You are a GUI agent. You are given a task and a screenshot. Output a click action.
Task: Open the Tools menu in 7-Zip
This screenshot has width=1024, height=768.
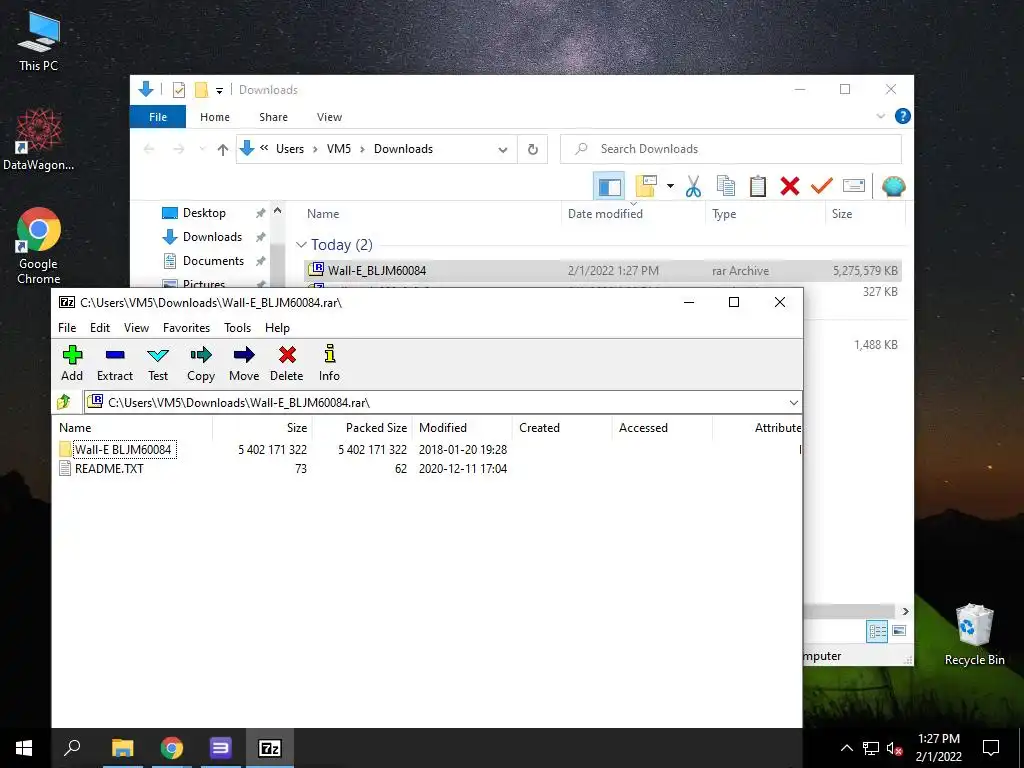(237, 328)
